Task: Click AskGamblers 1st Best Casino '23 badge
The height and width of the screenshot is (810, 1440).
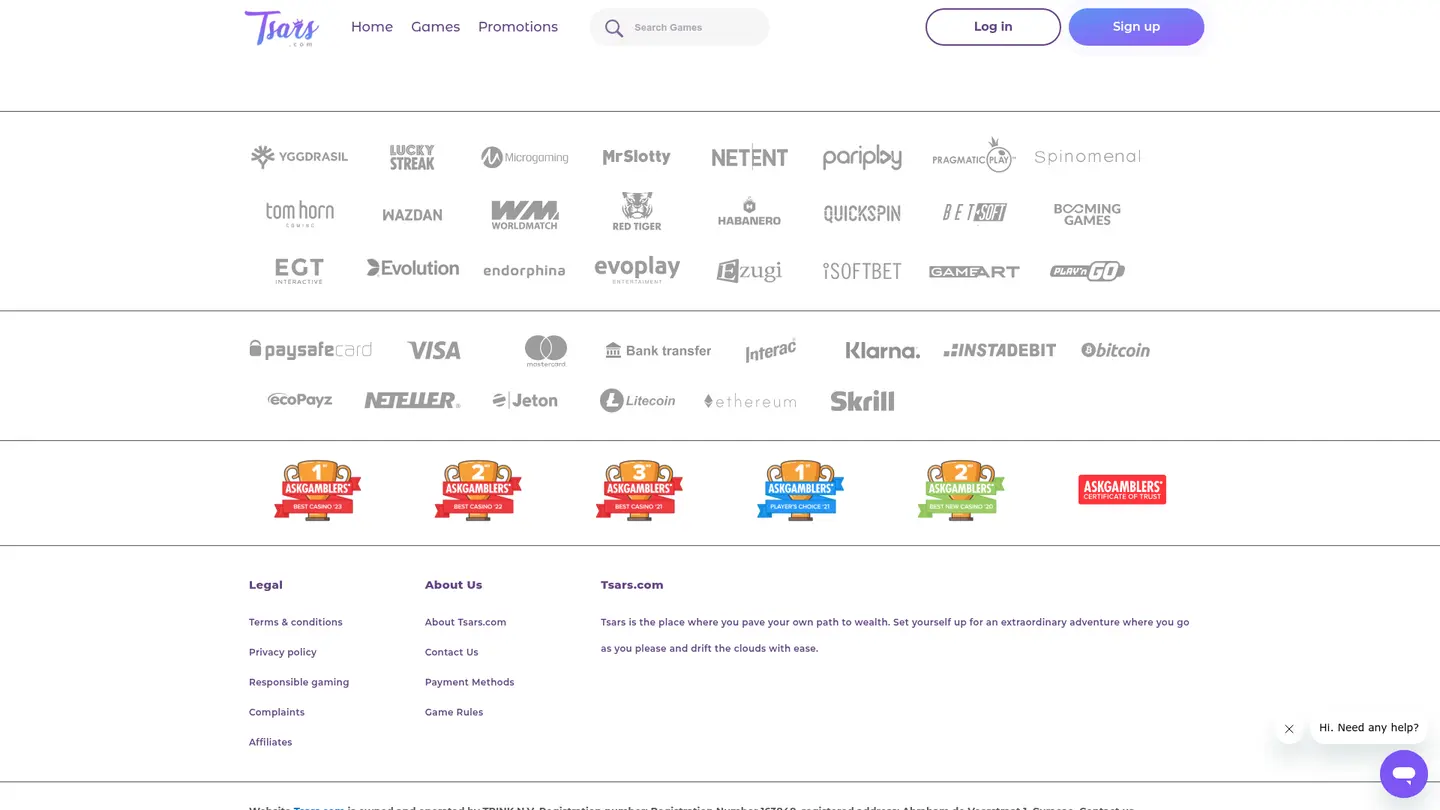Action: (317, 490)
